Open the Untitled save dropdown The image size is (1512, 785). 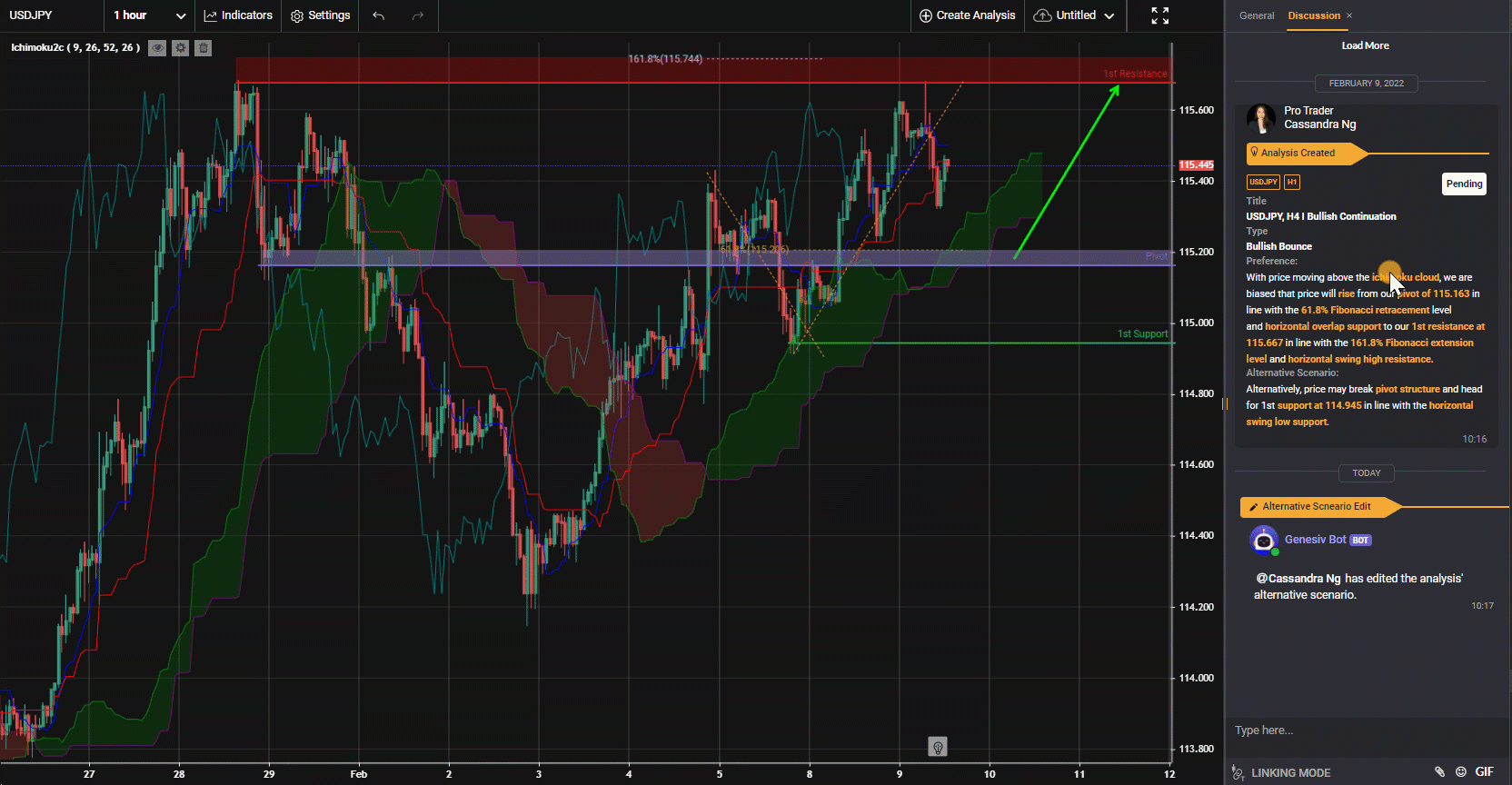click(x=1074, y=15)
